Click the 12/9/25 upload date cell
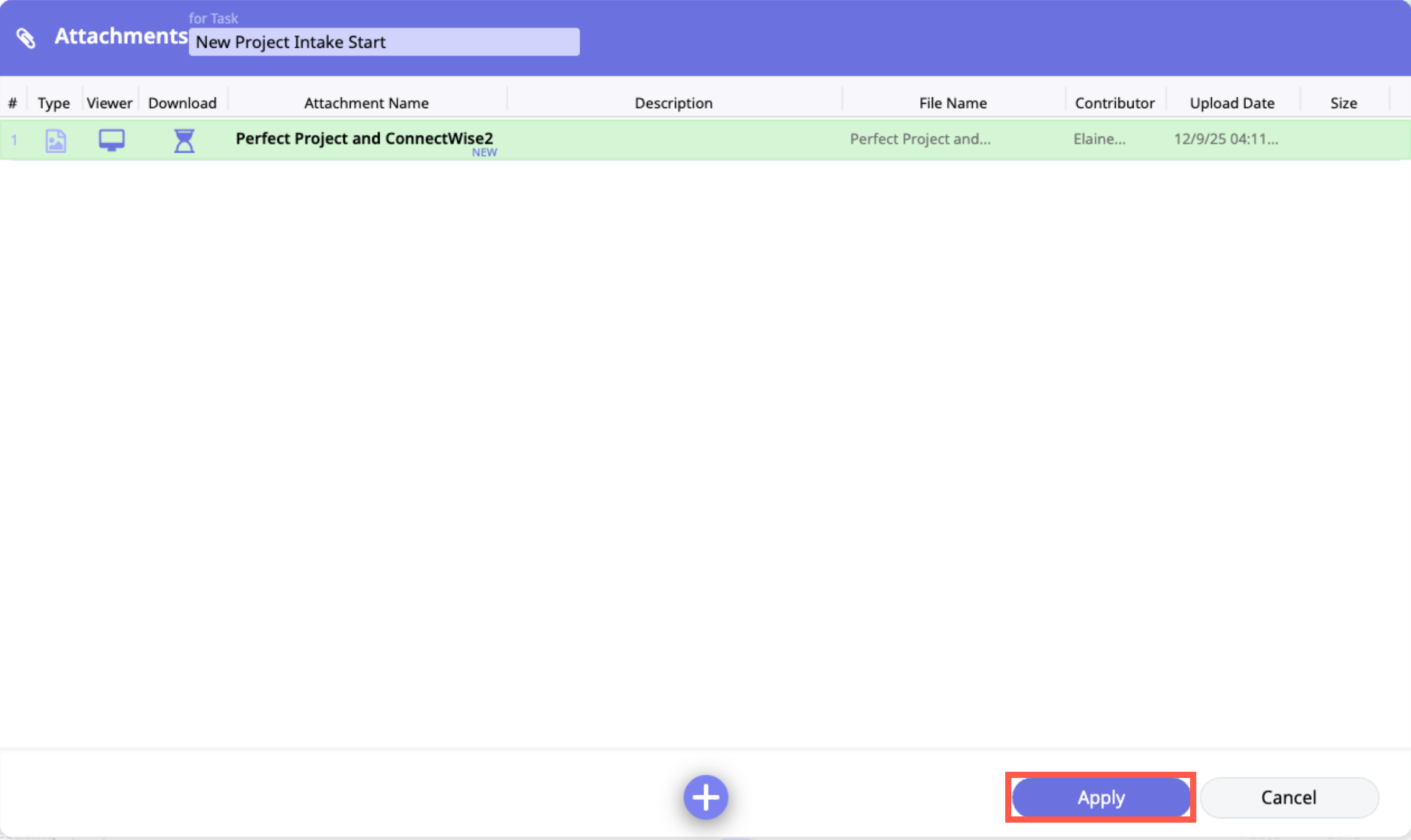 1225,139
